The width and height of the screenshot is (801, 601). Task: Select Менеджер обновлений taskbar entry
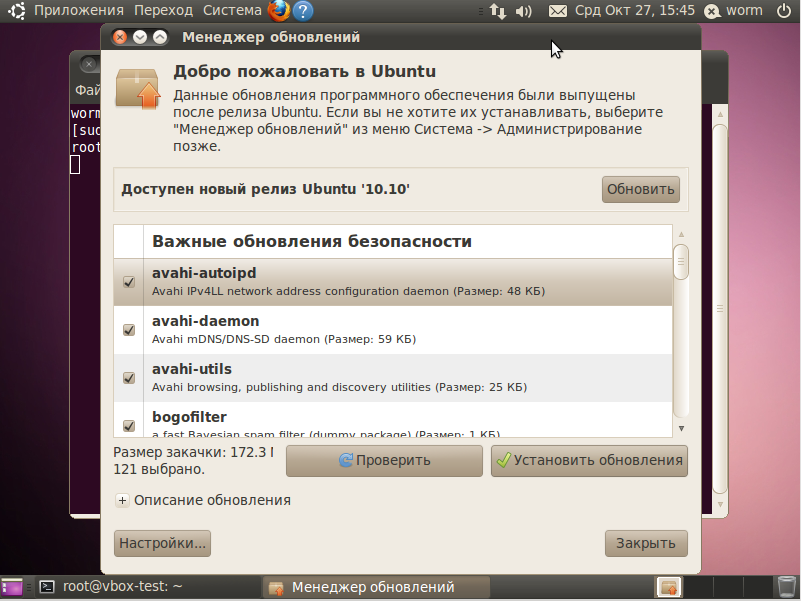pos(376,587)
